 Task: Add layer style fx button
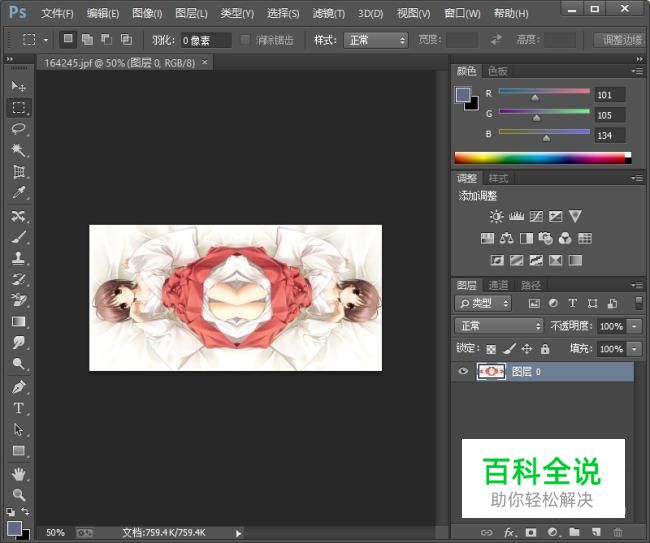point(509,532)
